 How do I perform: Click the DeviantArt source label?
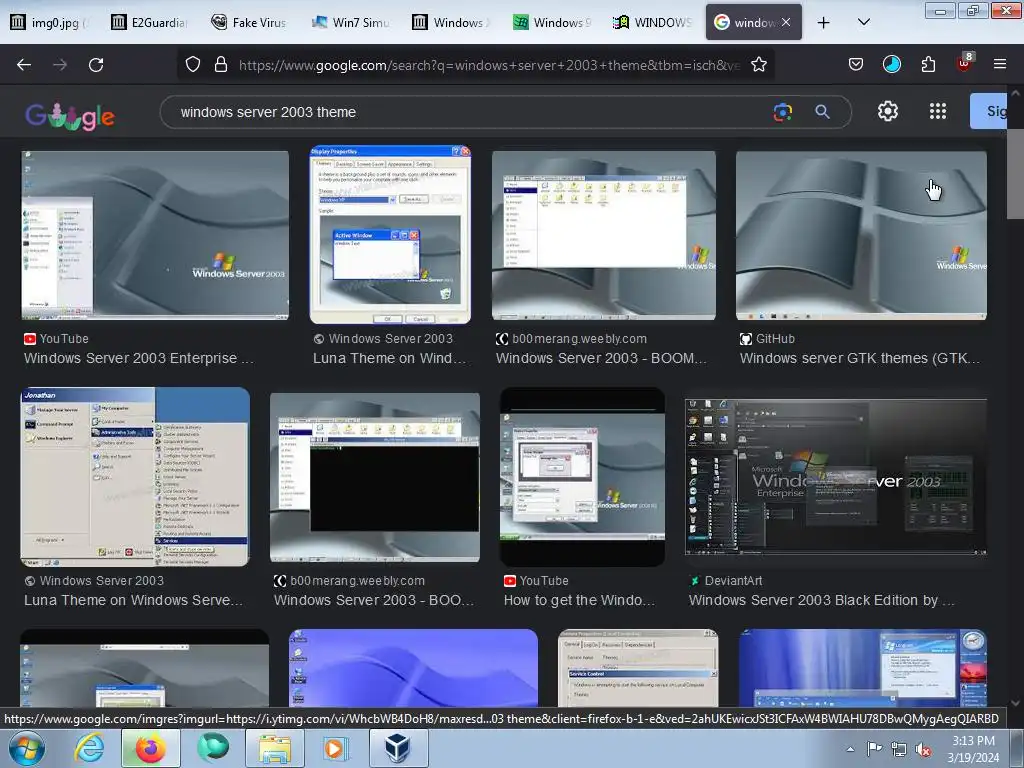733,581
